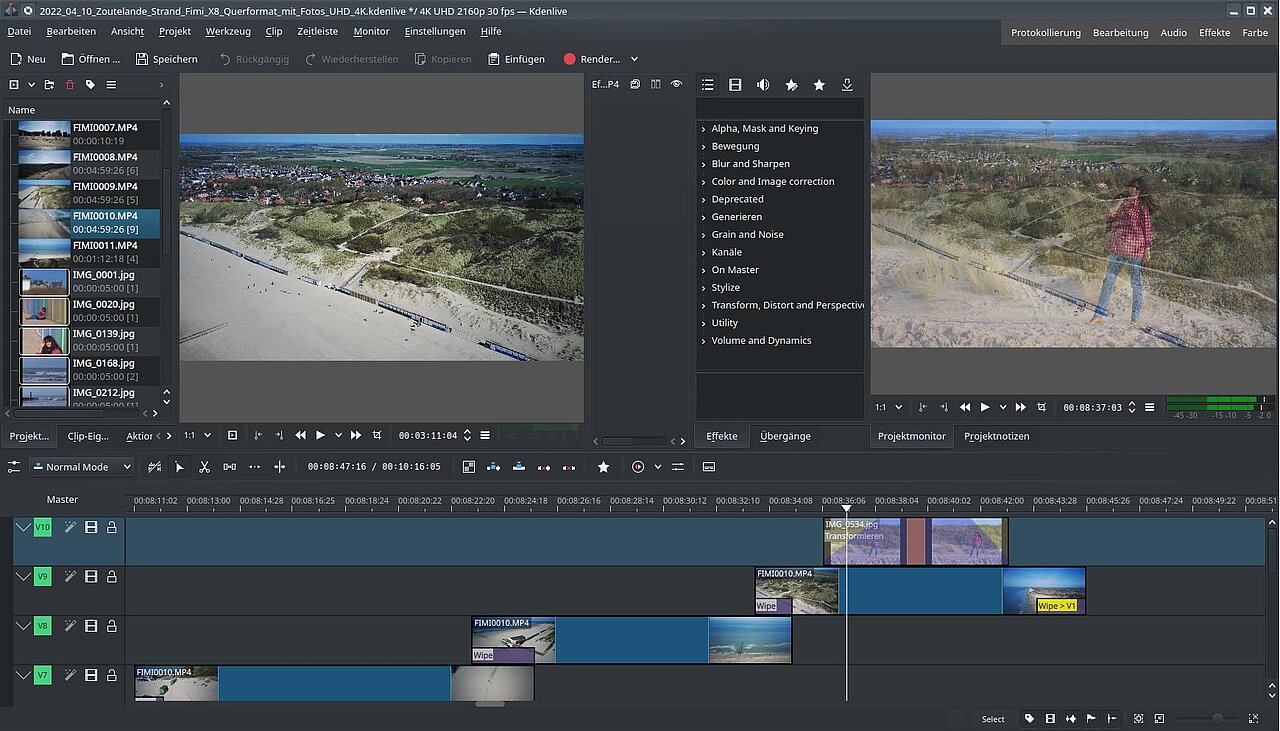Collapse track V7 with its chevron

(23, 676)
